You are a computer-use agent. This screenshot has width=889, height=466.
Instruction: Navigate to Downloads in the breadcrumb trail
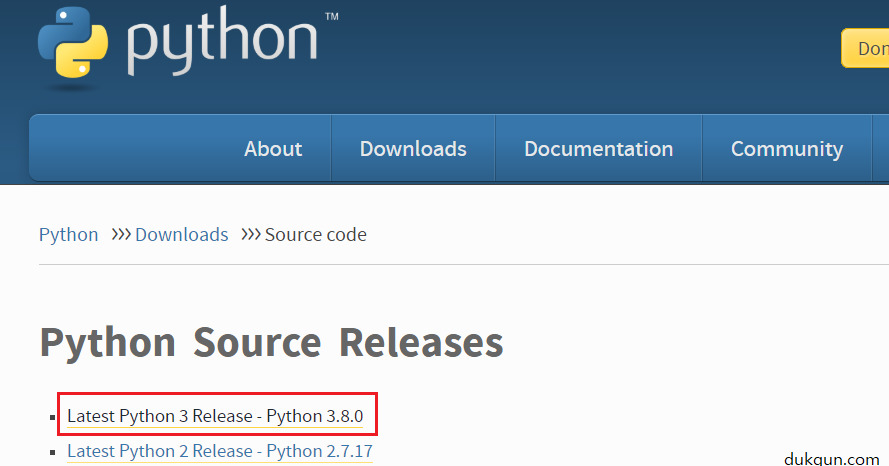[x=182, y=235]
